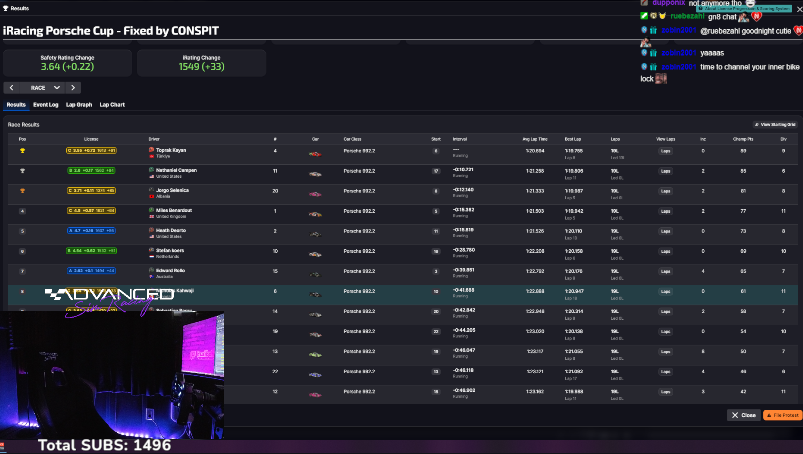
Task: Click the car icon in Heath Dearto's row
Action: [x=315, y=234]
